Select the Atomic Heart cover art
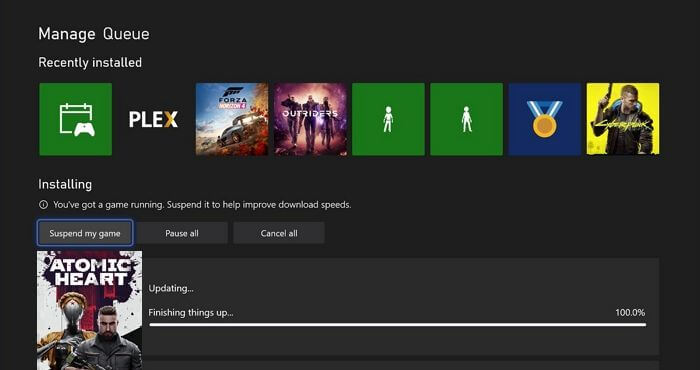 click(x=89, y=310)
